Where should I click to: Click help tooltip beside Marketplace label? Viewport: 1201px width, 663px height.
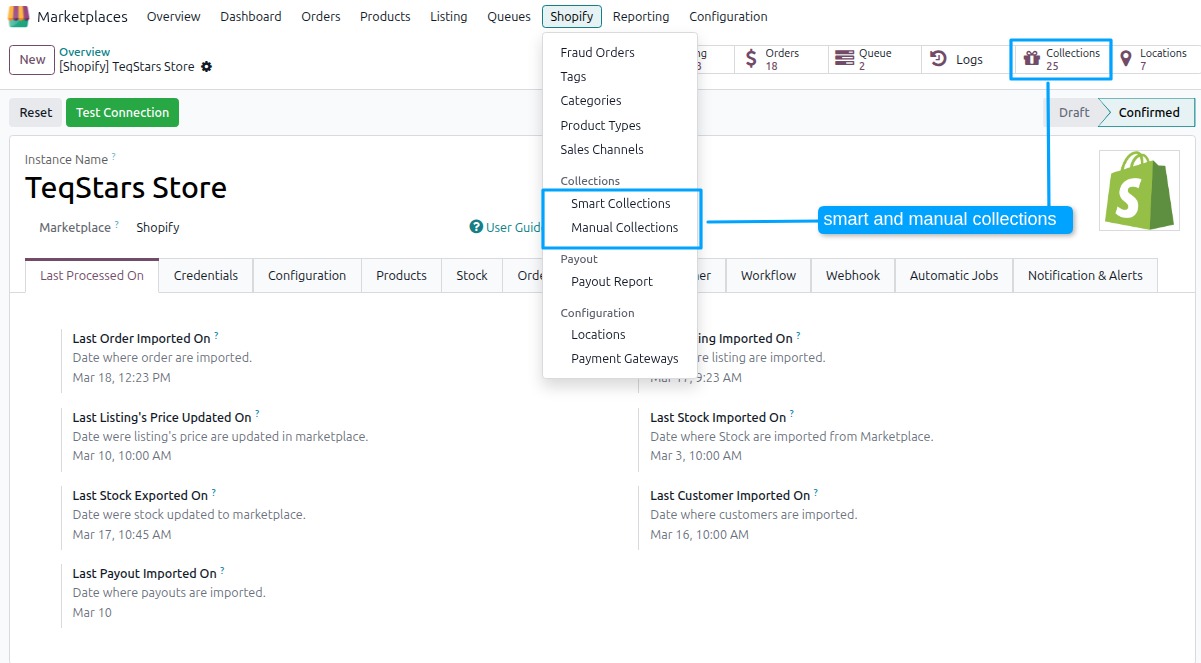(116, 224)
